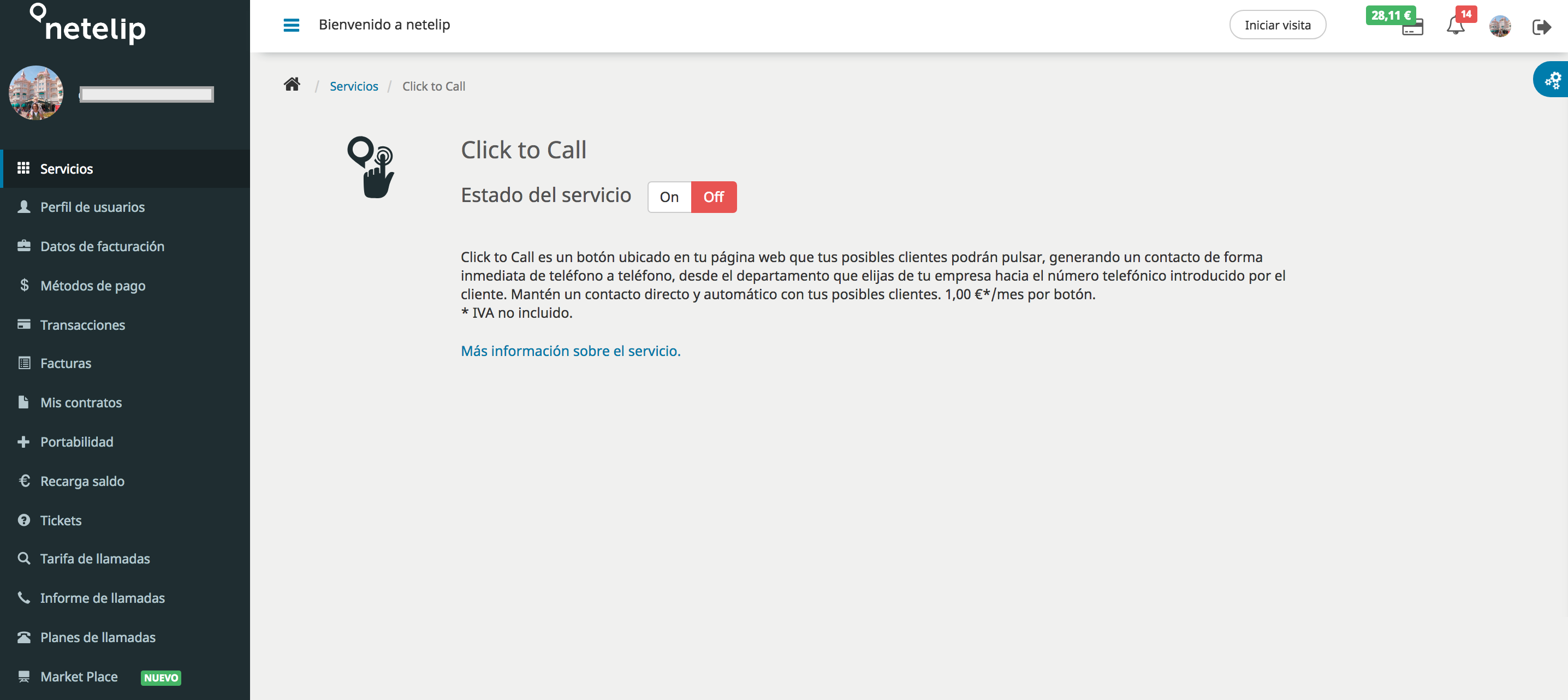Screen dimensions: 1568x700
Task: Open the notifications bell icon
Action: click(1456, 26)
